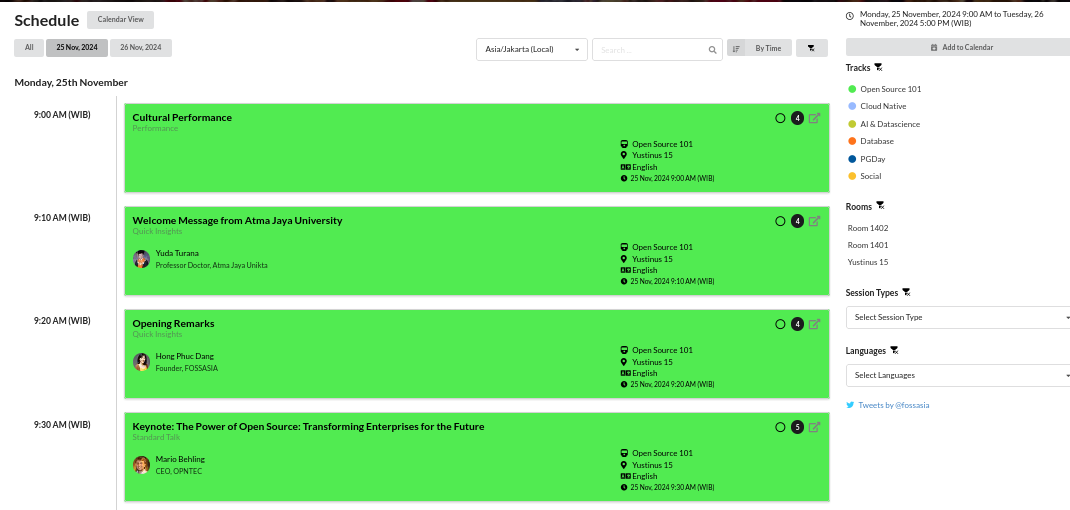Click the sort order icon beside By Time
The width and height of the screenshot is (1070, 510).
[736, 48]
